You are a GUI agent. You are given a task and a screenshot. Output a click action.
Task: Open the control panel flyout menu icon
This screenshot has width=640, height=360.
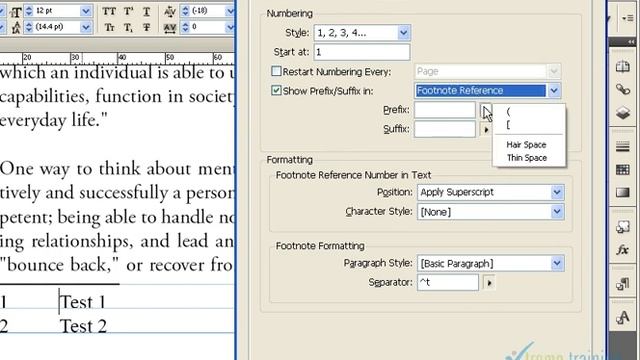coord(627,18)
